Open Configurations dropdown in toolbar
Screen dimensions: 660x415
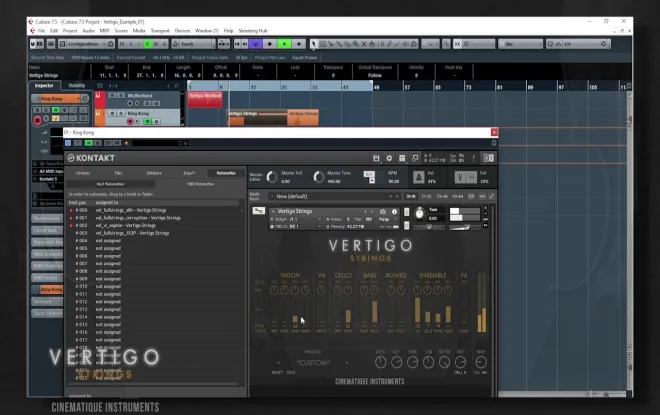(x=86, y=44)
